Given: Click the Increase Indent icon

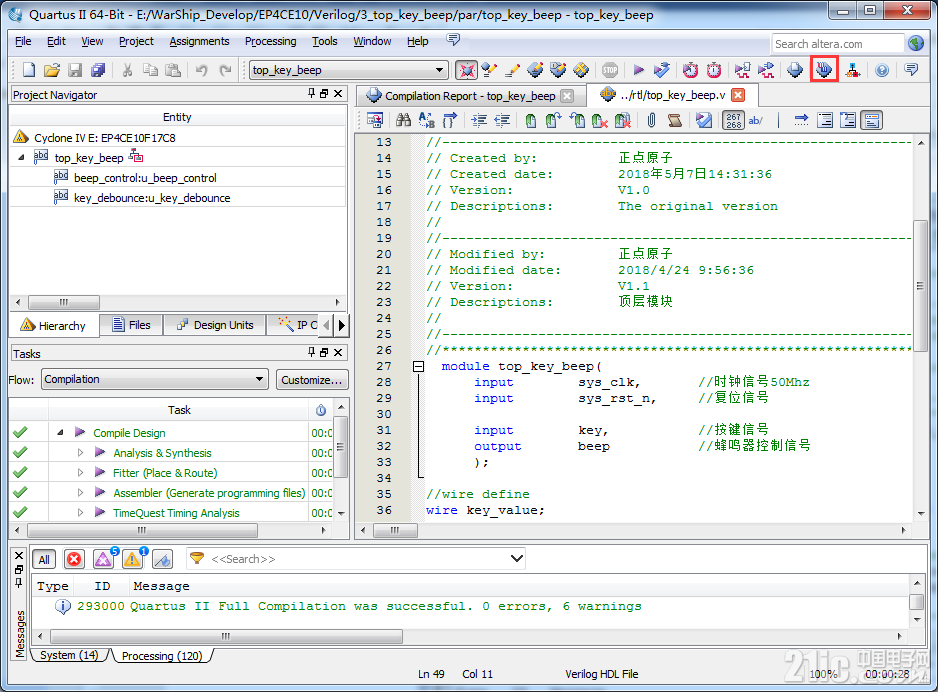Looking at the screenshot, I should point(479,120).
